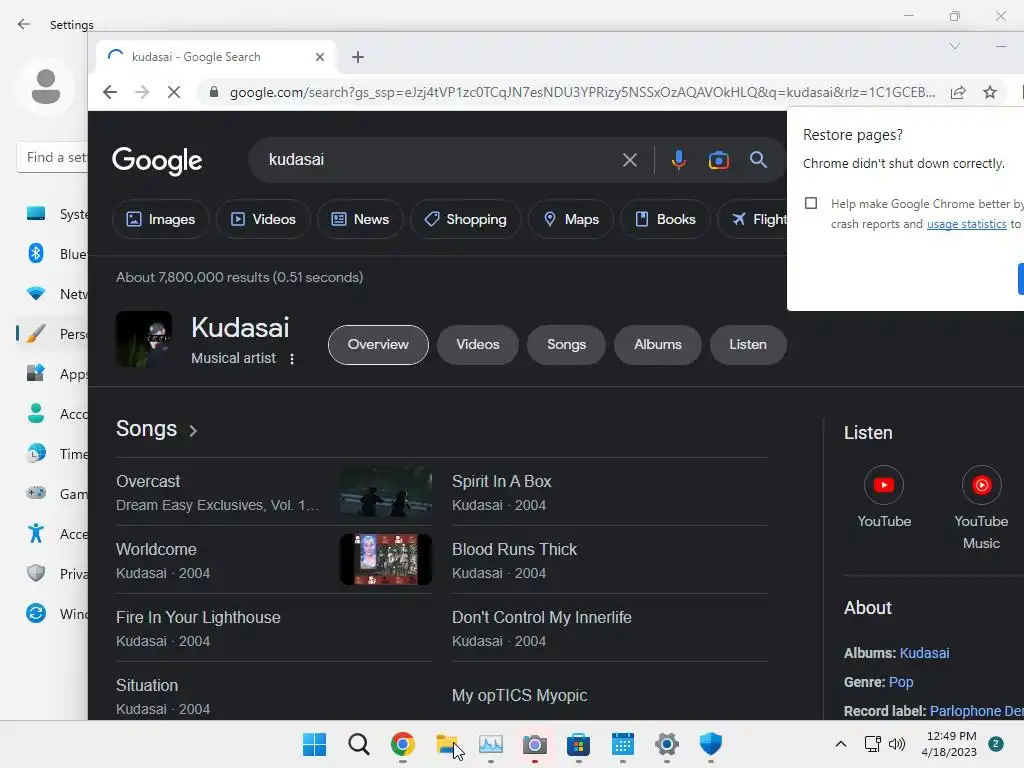Open YouTube Music listen option
The width and height of the screenshot is (1024, 768).
coord(981,508)
